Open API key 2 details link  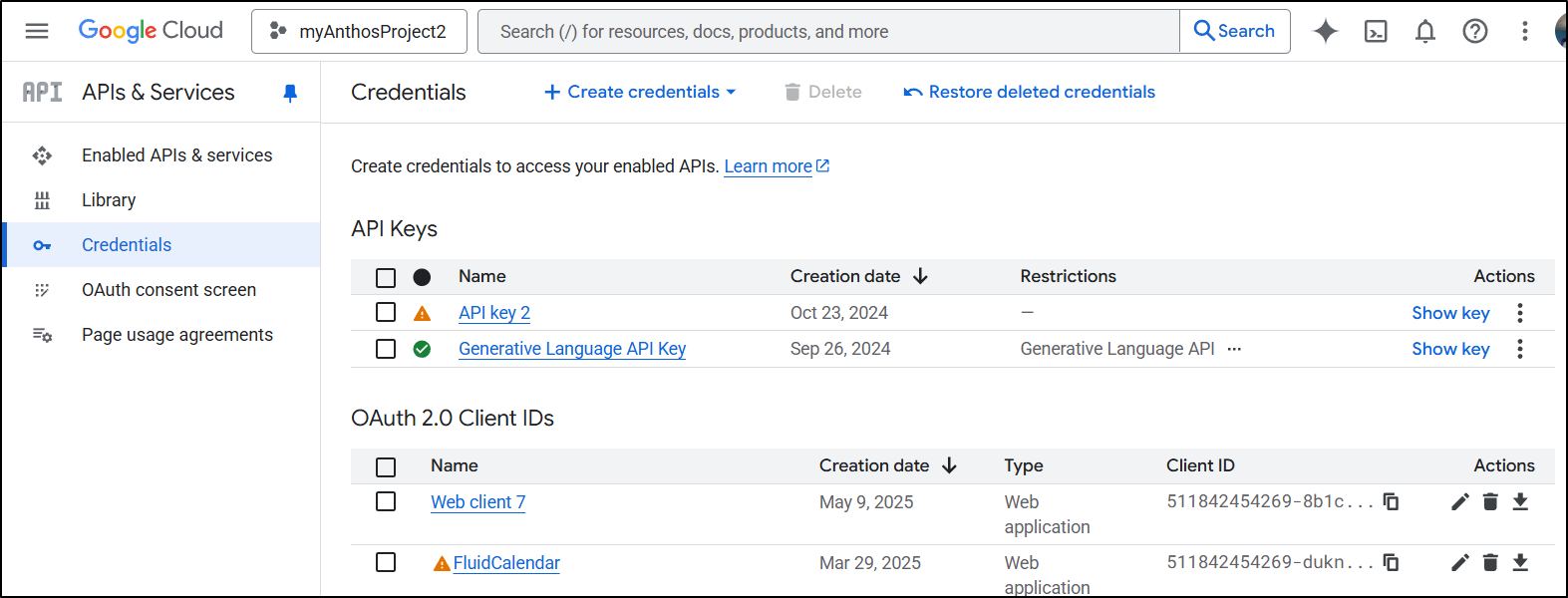coord(494,313)
